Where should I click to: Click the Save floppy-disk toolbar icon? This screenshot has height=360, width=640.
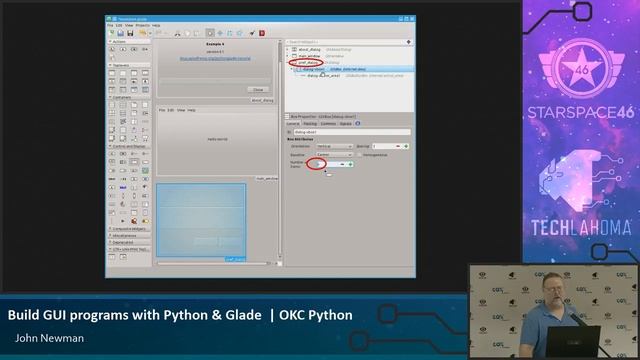click(x=130, y=33)
